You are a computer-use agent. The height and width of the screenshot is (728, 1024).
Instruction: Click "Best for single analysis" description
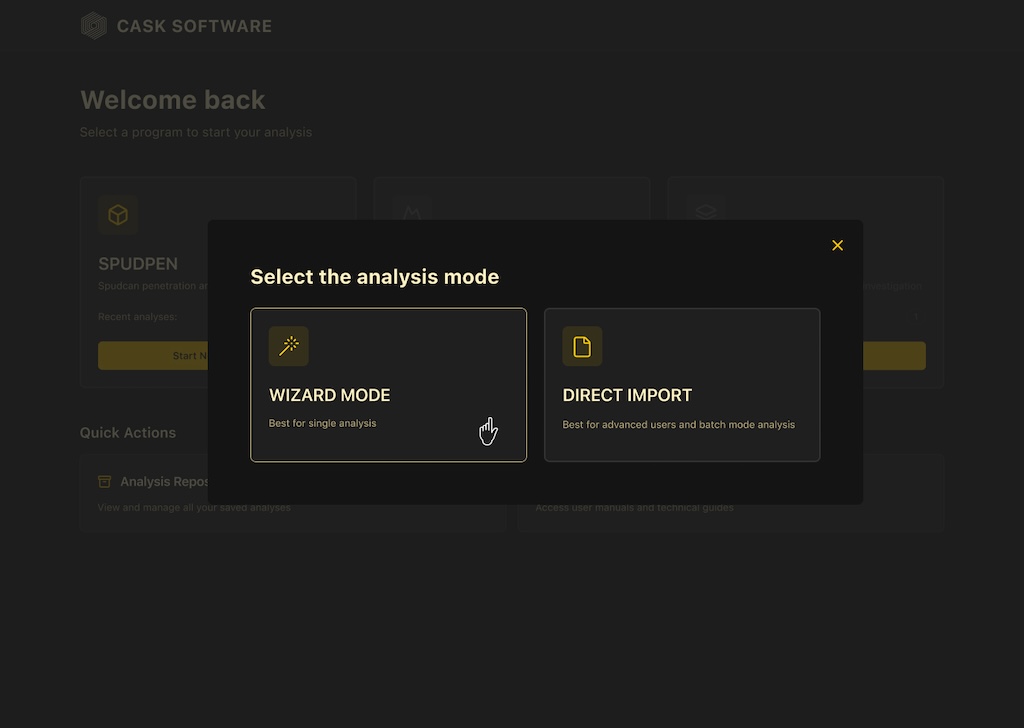pos(322,423)
